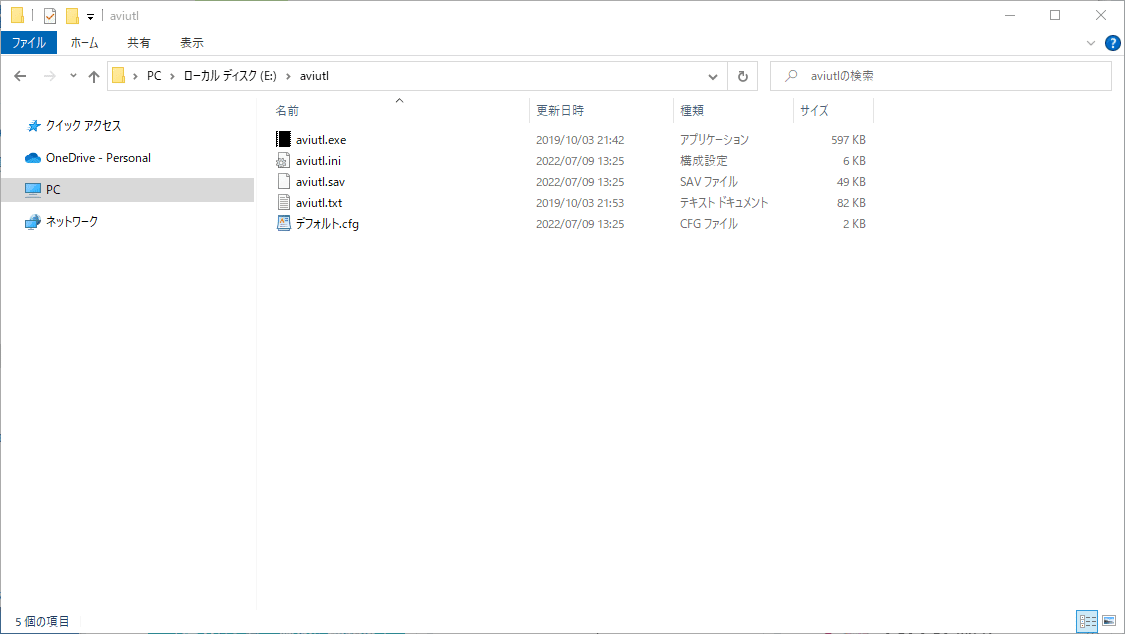
Task: Click the back navigation arrow
Action: 20,76
